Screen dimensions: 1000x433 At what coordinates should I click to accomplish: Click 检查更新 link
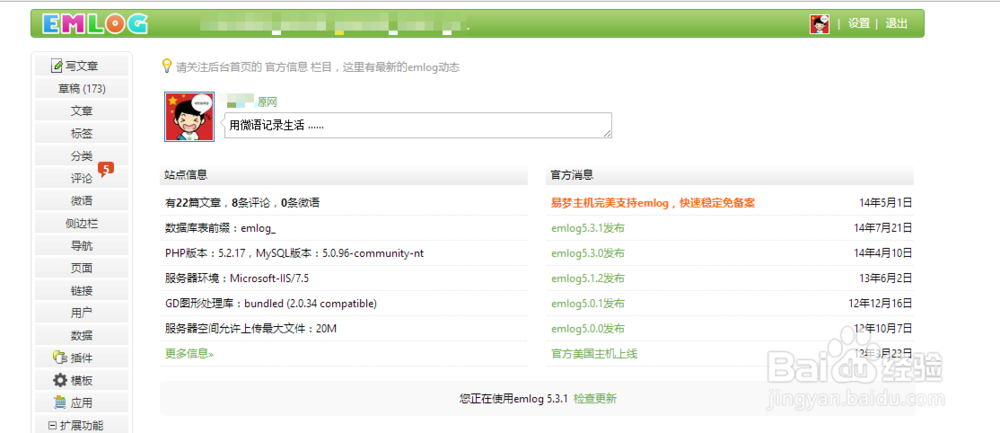[x=595, y=399]
